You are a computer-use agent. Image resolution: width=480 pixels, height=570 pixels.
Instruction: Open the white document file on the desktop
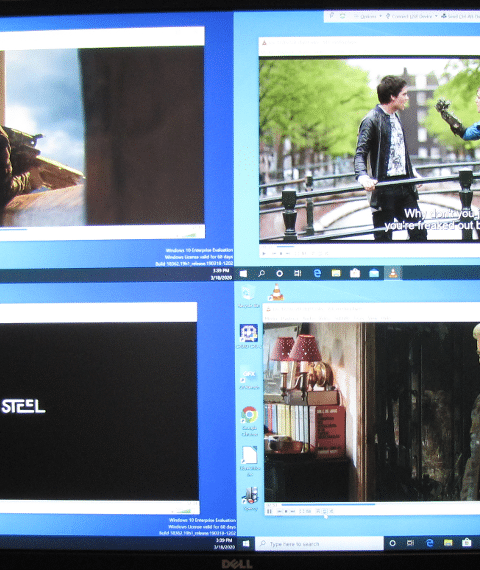(250, 461)
